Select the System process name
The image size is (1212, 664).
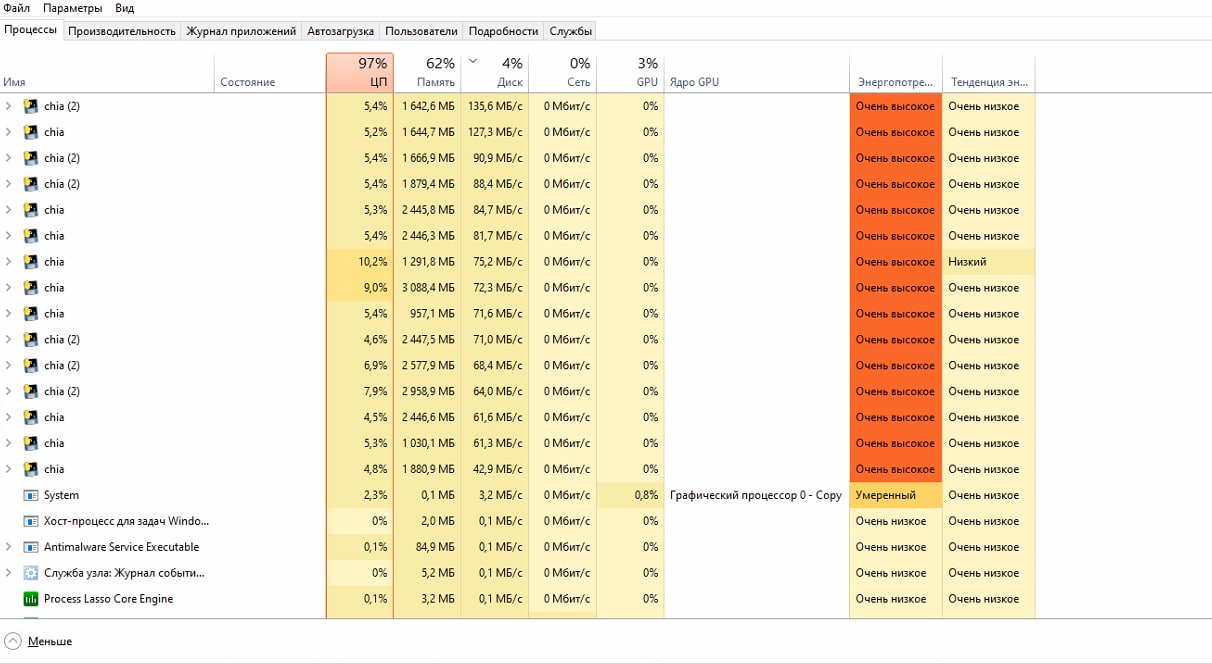(x=61, y=495)
